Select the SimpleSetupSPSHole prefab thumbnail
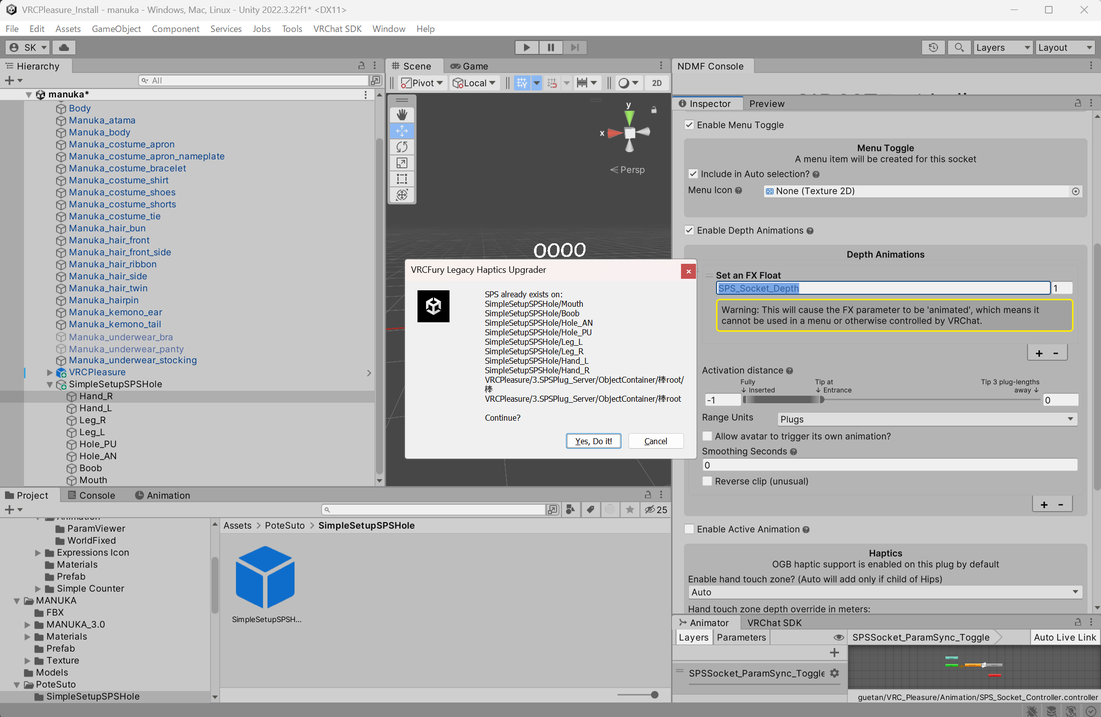The height and width of the screenshot is (717, 1101). point(265,577)
